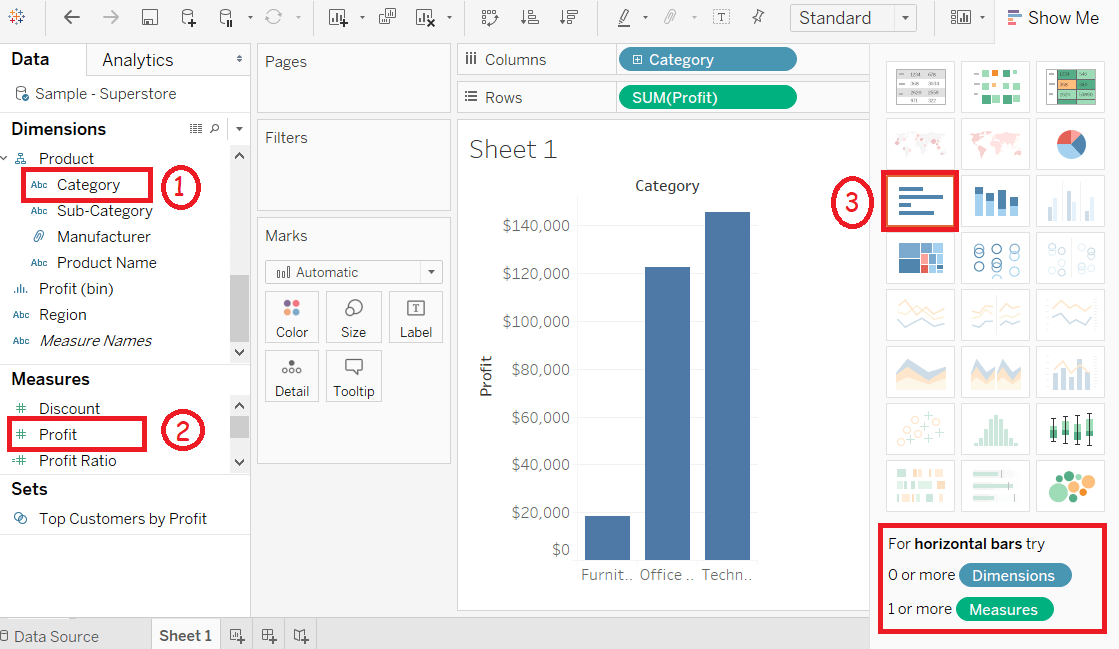The height and width of the screenshot is (649, 1119).
Task: Select the Sub-Category dimension field
Action: coord(105,211)
